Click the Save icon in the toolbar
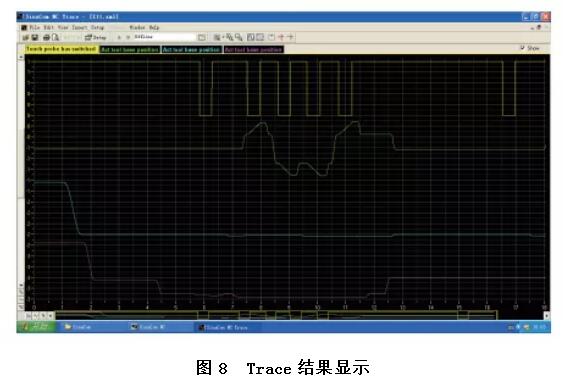Screen dimensions: 566x390 tap(35, 37)
